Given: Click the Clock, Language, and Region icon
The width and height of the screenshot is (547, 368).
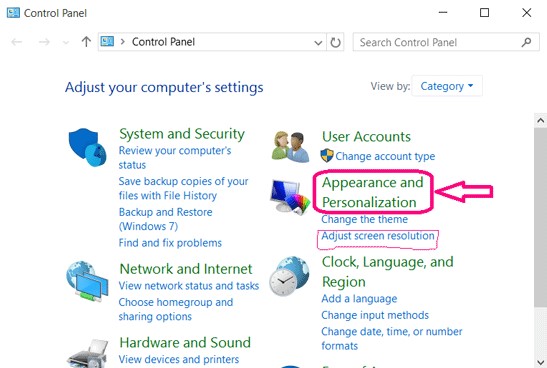Looking at the screenshot, I should tap(289, 276).
